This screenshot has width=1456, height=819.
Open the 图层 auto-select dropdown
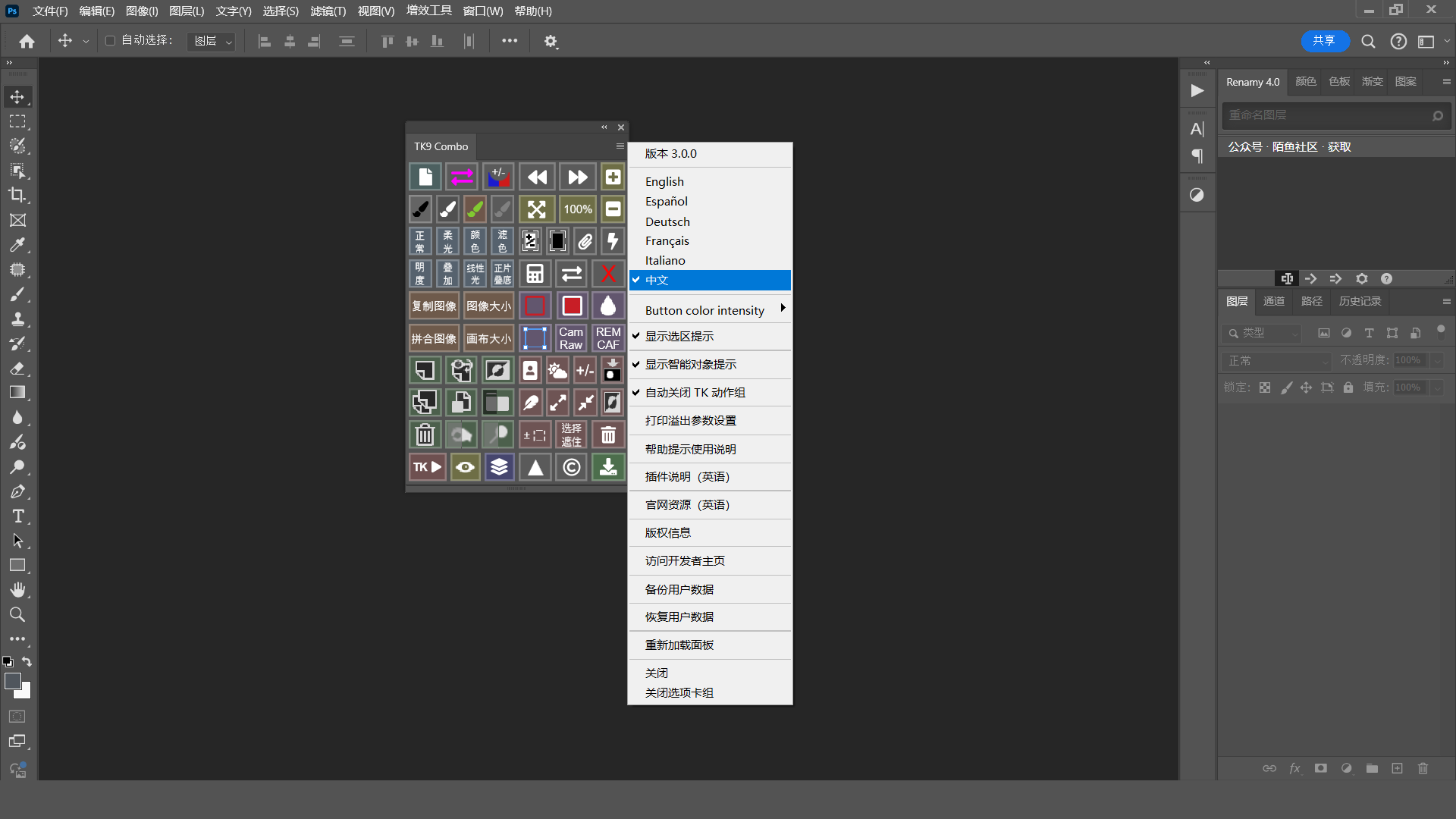click(x=212, y=41)
